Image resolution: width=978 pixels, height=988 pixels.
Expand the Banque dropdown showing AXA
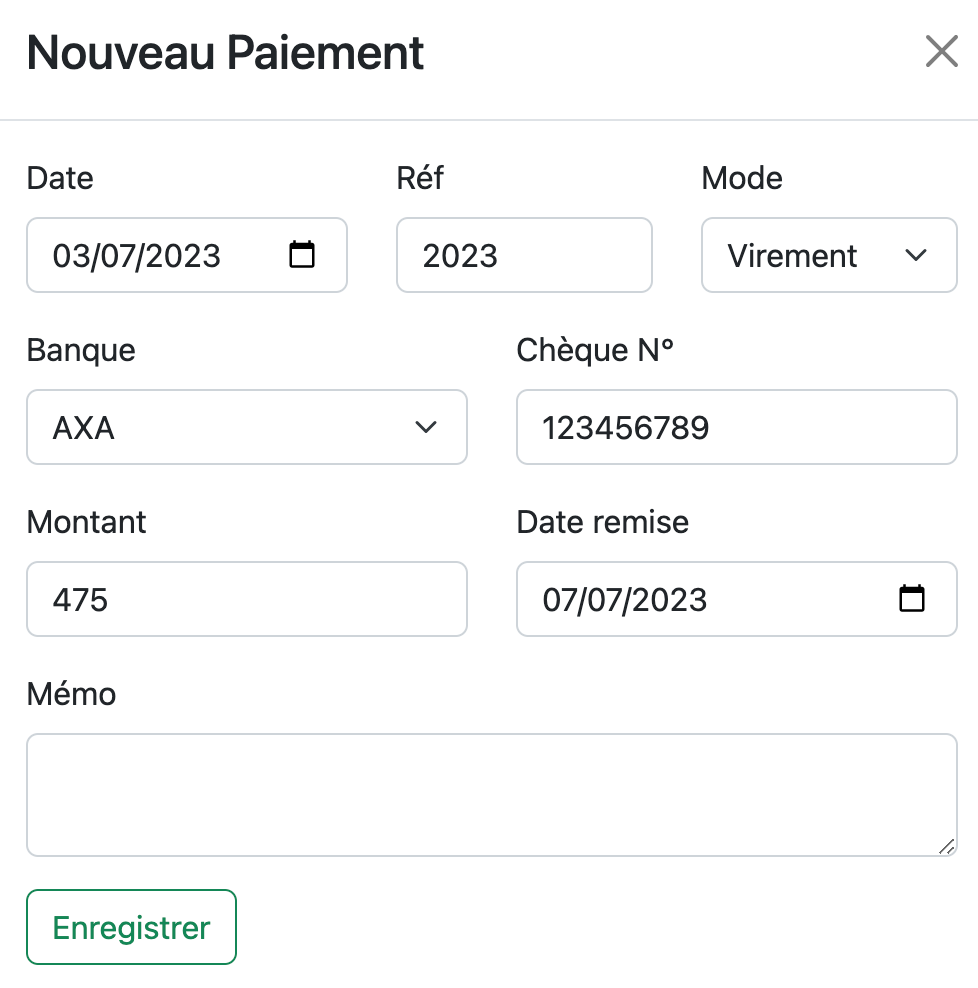247,427
